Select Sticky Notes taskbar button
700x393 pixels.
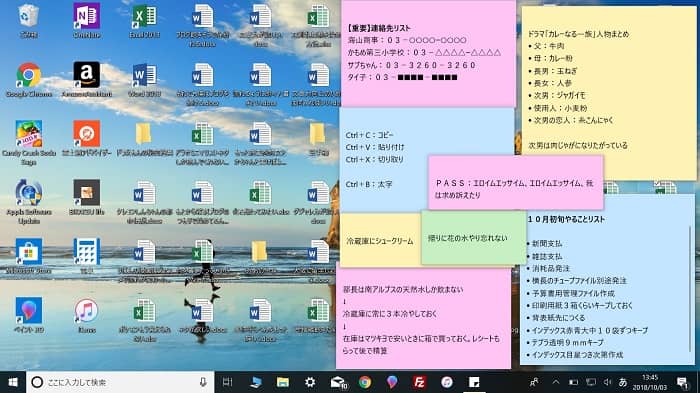[474, 382]
